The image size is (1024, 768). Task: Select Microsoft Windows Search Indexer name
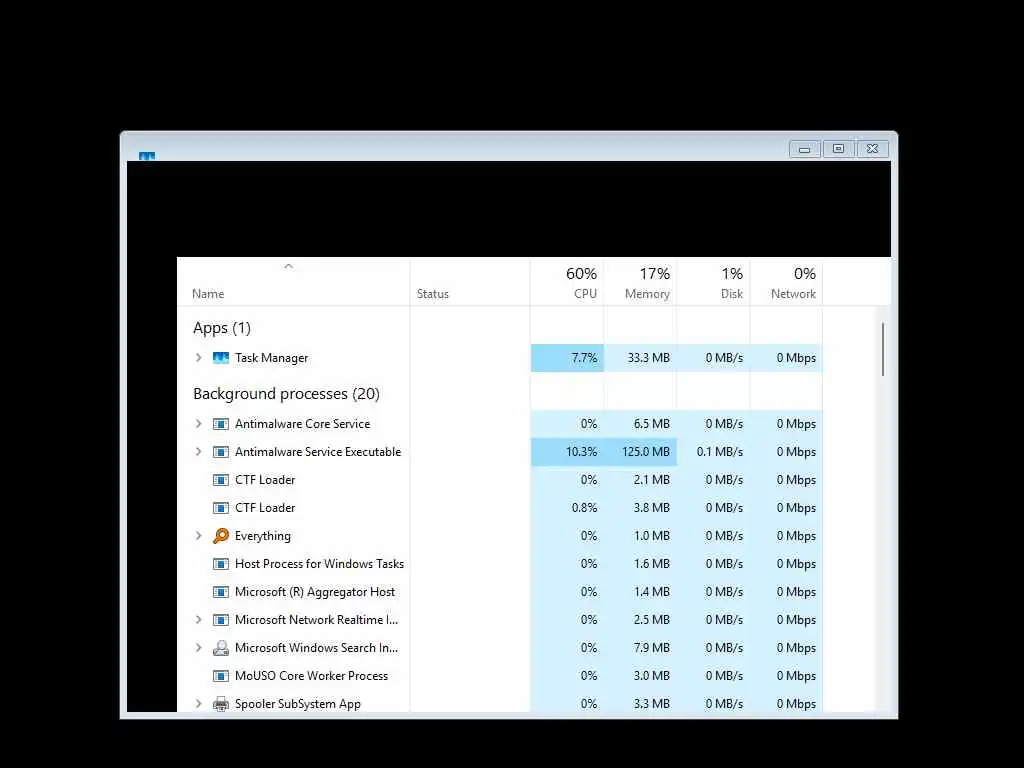[316, 648]
